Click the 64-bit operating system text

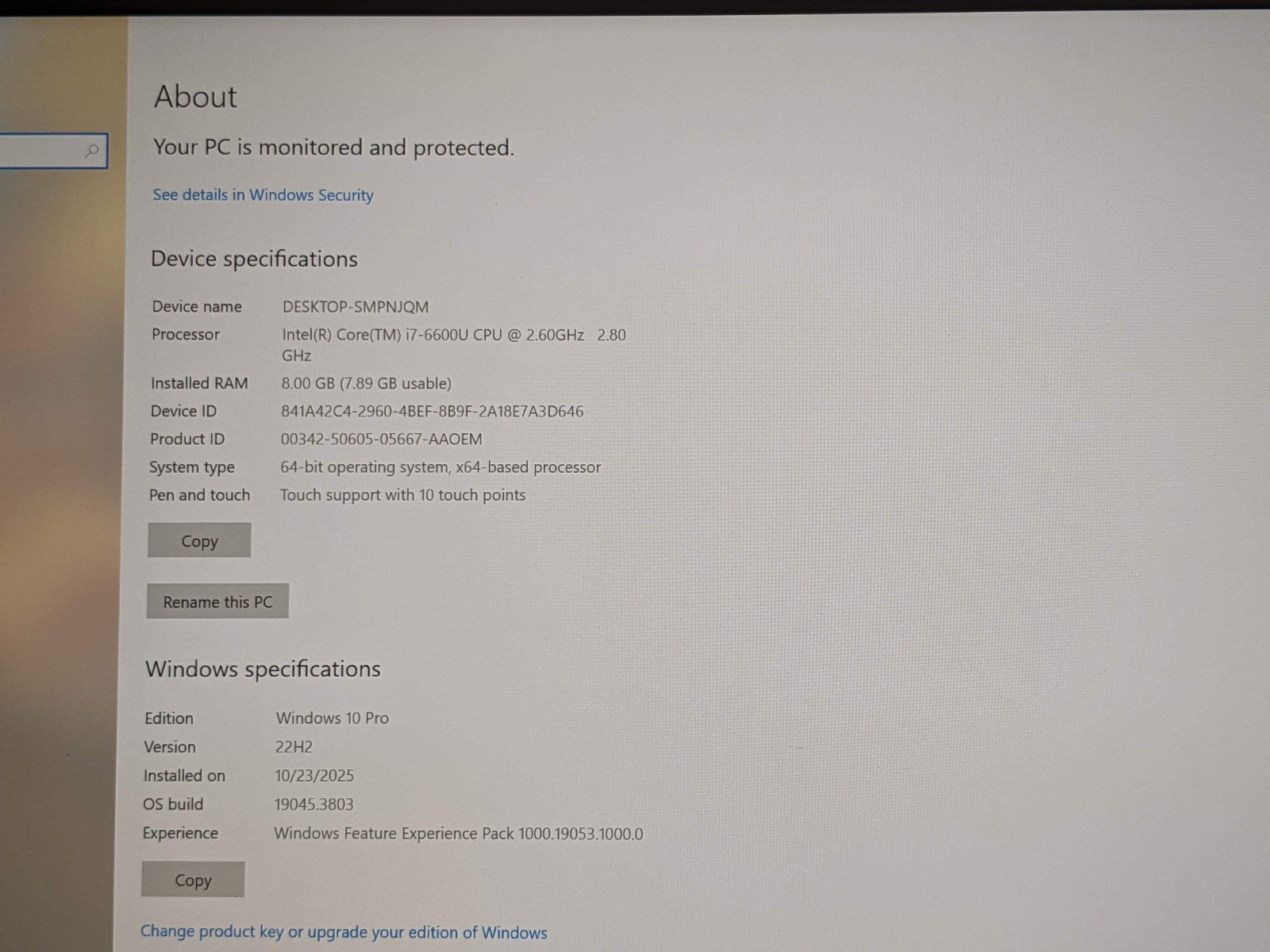coord(441,467)
